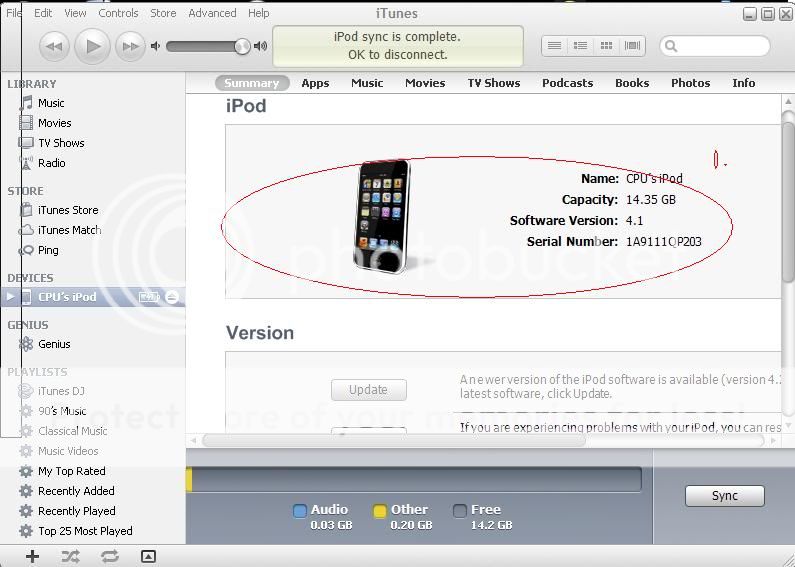Screen dimensions: 795x567
Task: Click the low volume speaker icon
Action: [x=155, y=46]
